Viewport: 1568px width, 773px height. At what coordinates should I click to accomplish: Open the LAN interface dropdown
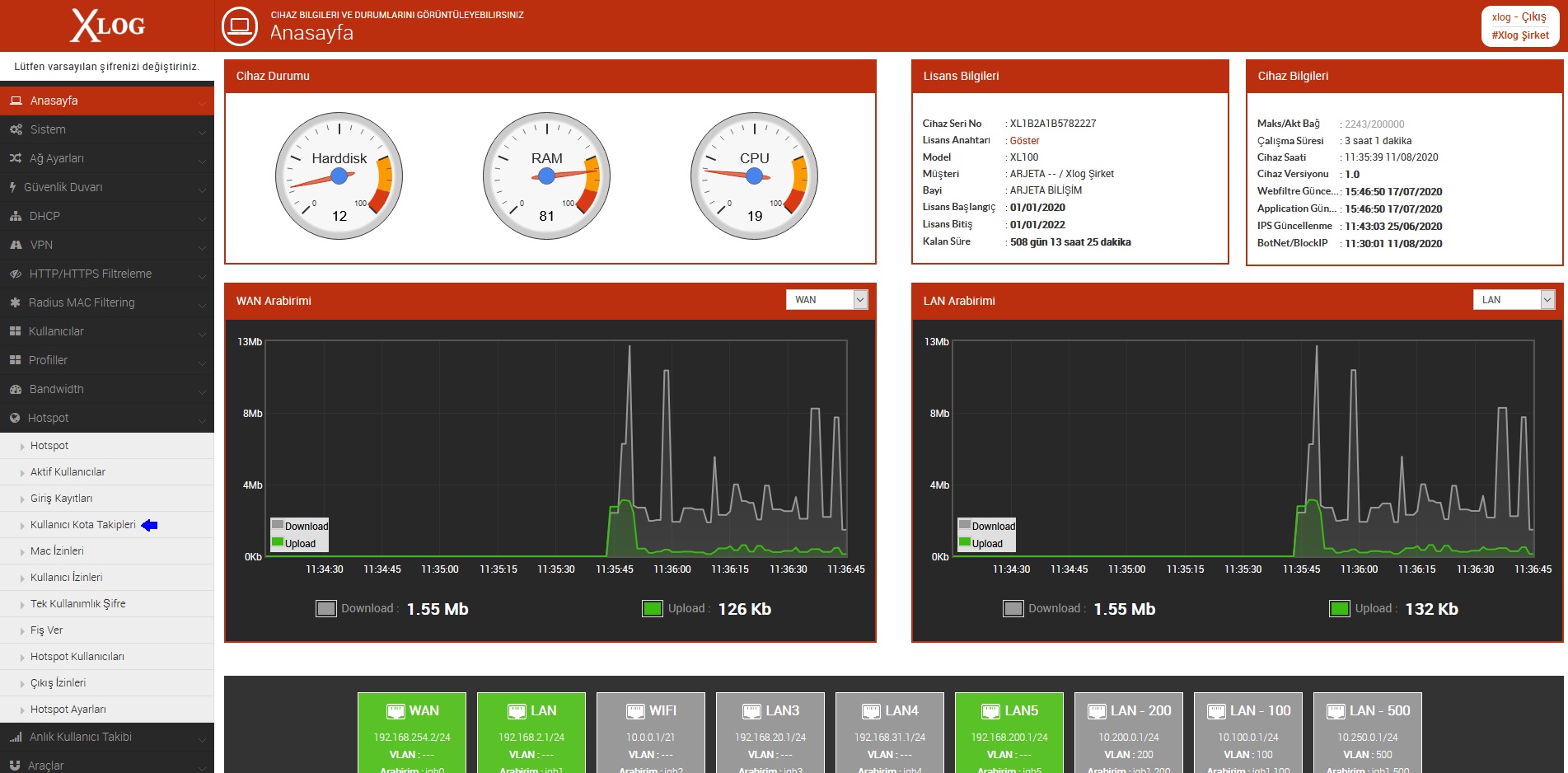(x=1514, y=300)
